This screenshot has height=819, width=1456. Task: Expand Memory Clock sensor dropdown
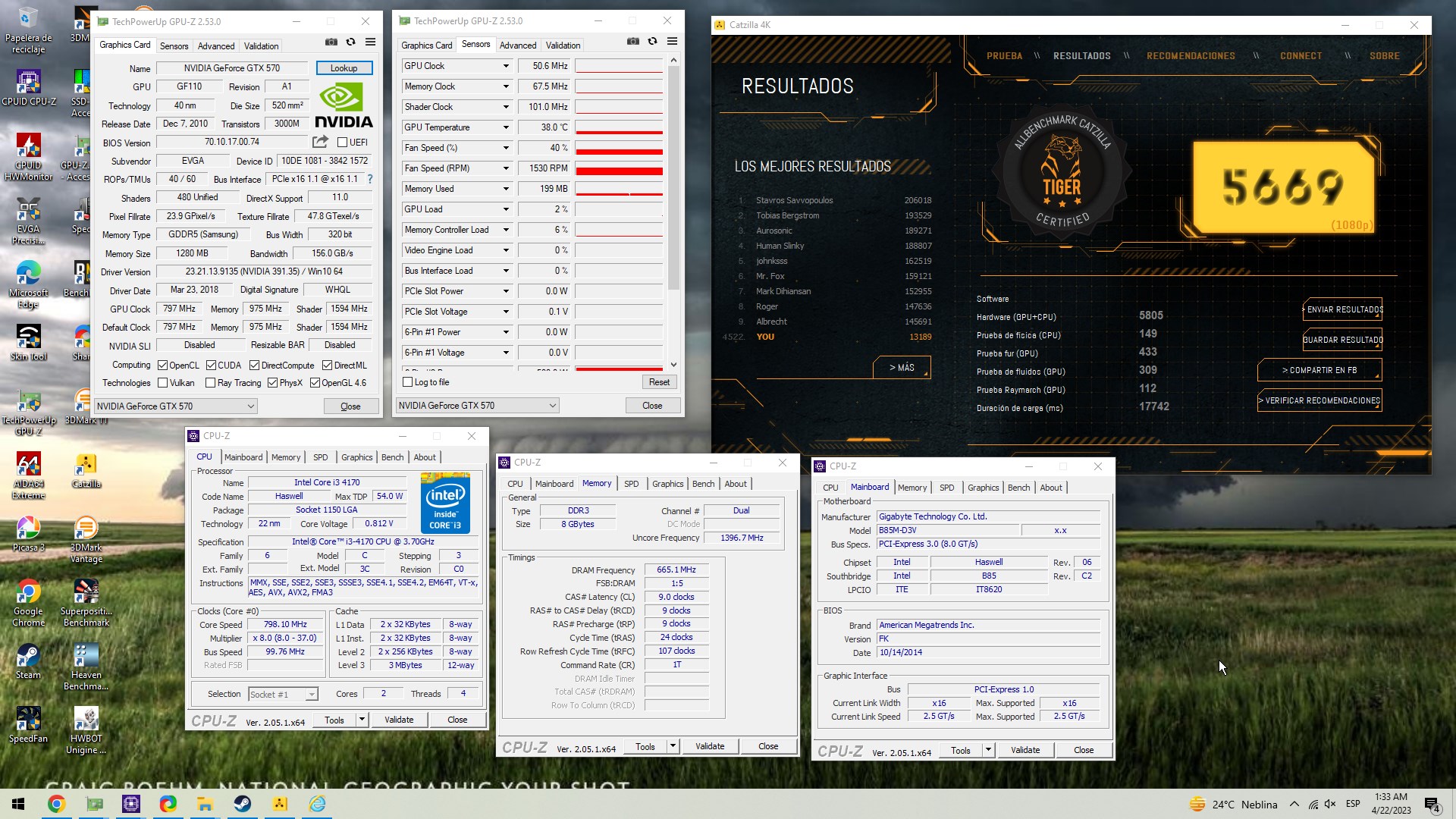pos(506,86)
